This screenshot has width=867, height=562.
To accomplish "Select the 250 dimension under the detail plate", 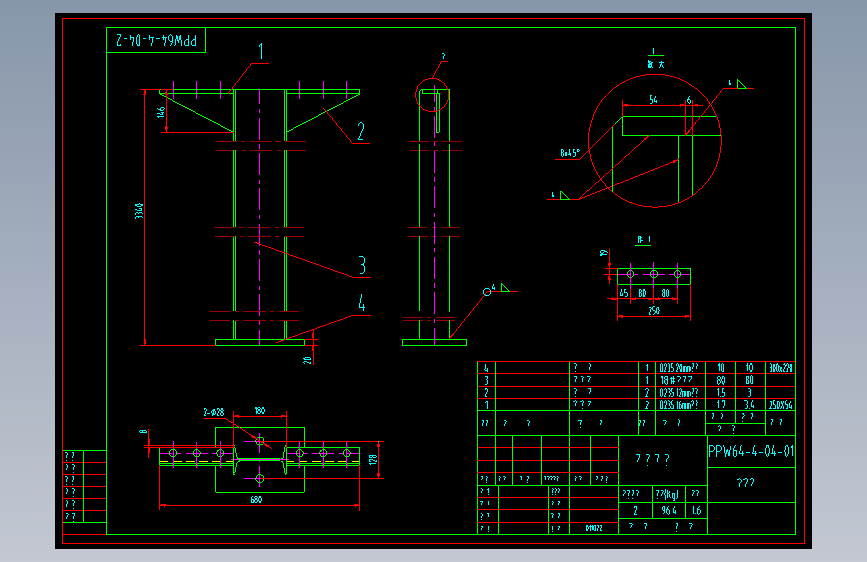I will tap(654, 311).
